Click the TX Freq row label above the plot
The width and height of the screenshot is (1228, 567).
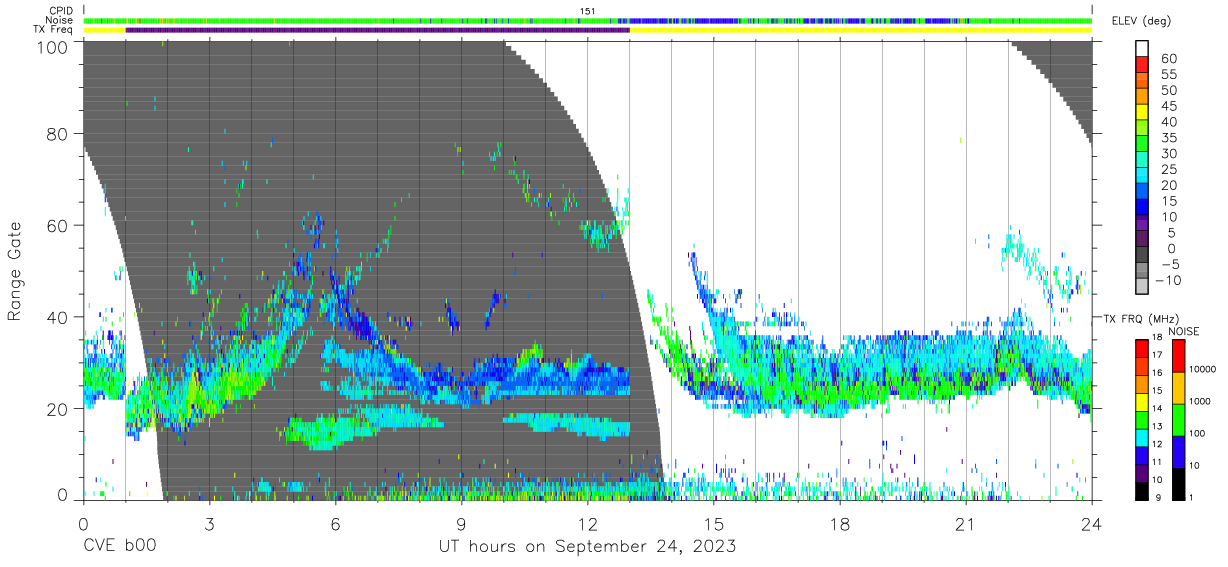tap(52, 30)
